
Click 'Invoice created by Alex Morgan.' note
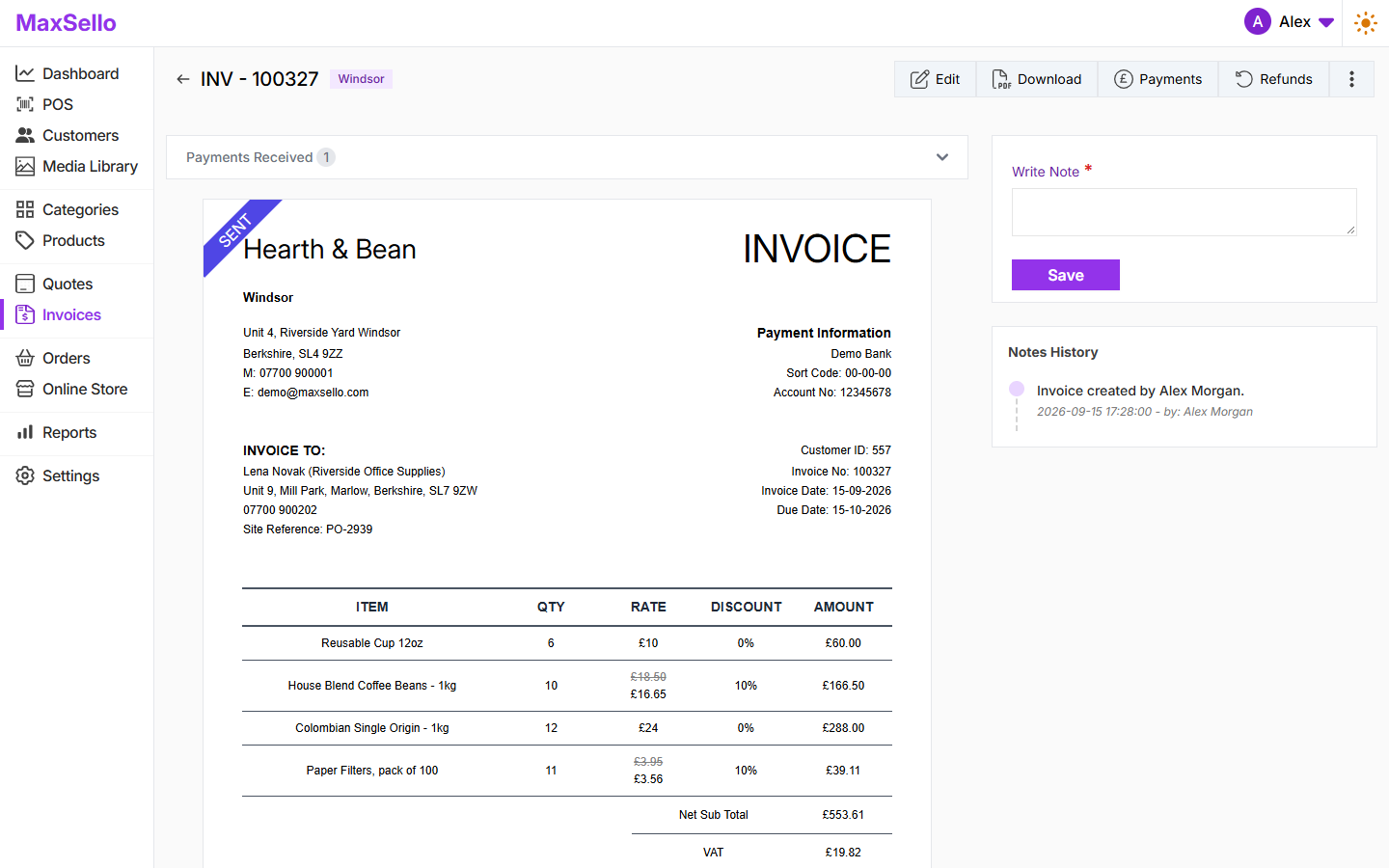pyautogui.click(x=1140, y=391)
